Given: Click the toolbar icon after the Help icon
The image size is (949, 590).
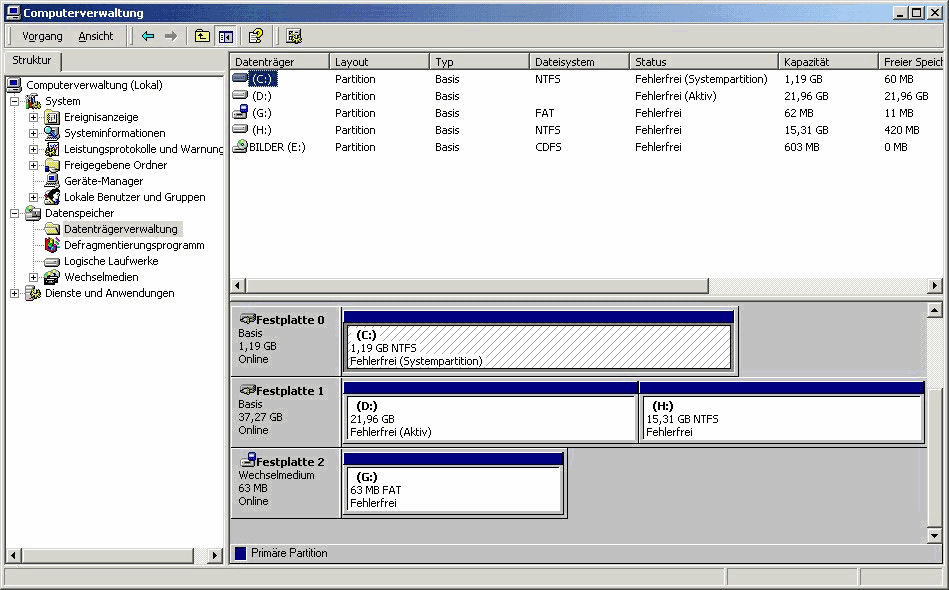Looking at the screenshot, I should pos(294,36).
